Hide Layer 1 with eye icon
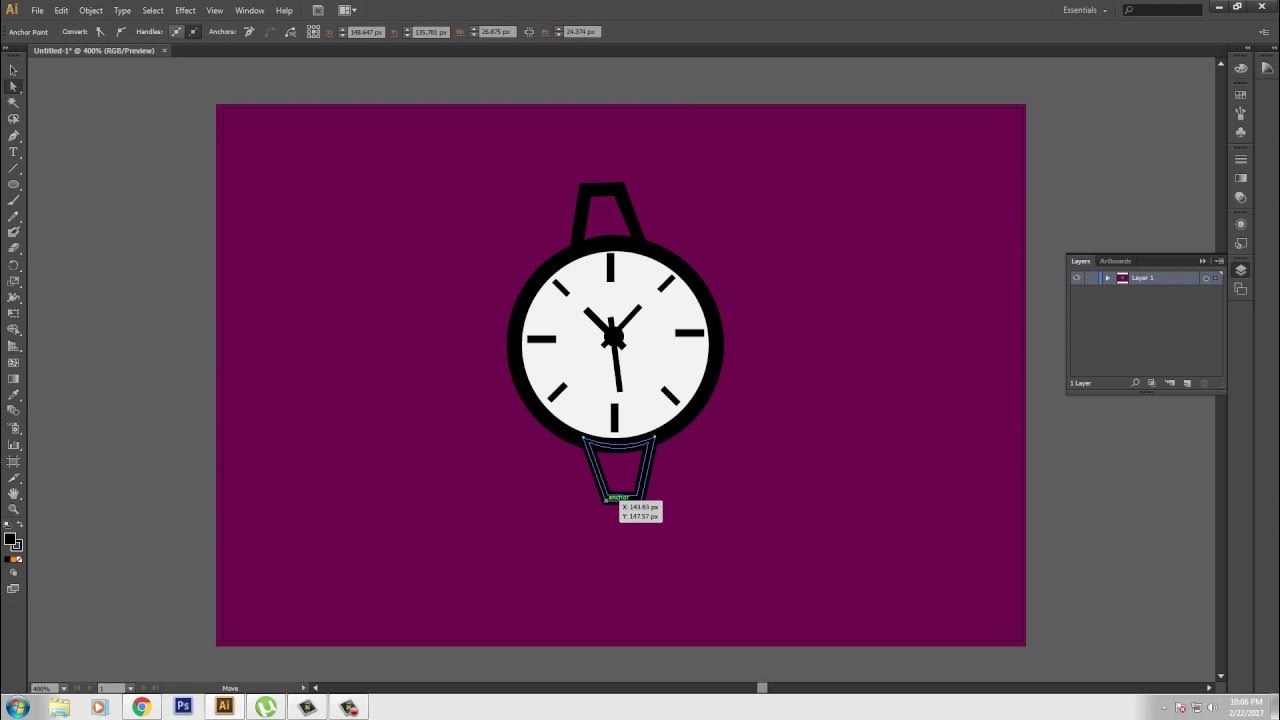This screenshot has height=720, width=1280. (1077, 278)
